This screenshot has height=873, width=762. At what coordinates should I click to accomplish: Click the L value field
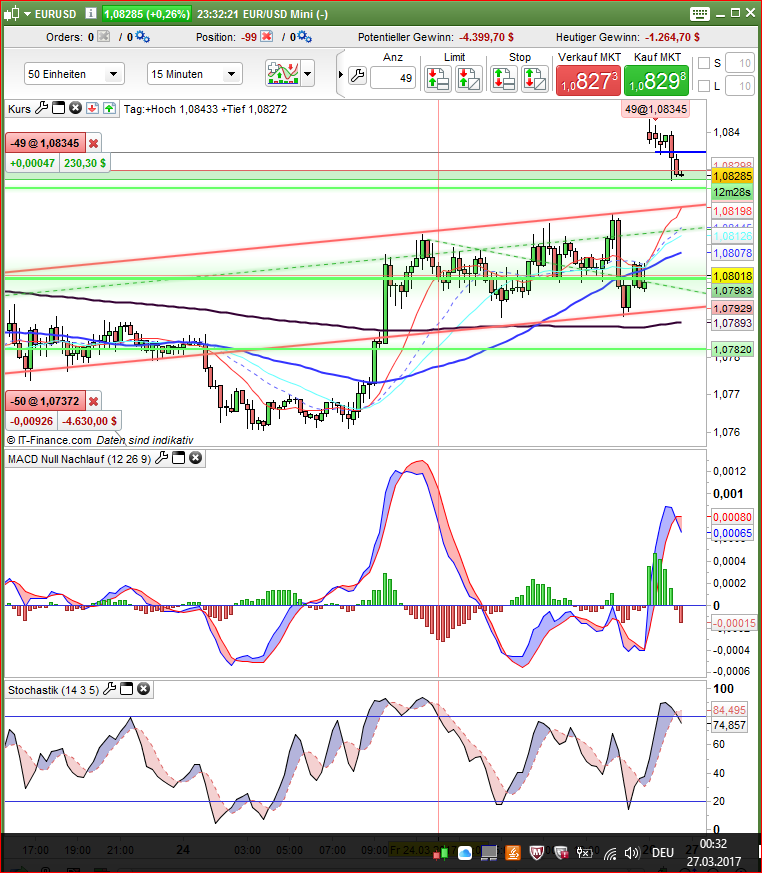click(x=740, y=86)
